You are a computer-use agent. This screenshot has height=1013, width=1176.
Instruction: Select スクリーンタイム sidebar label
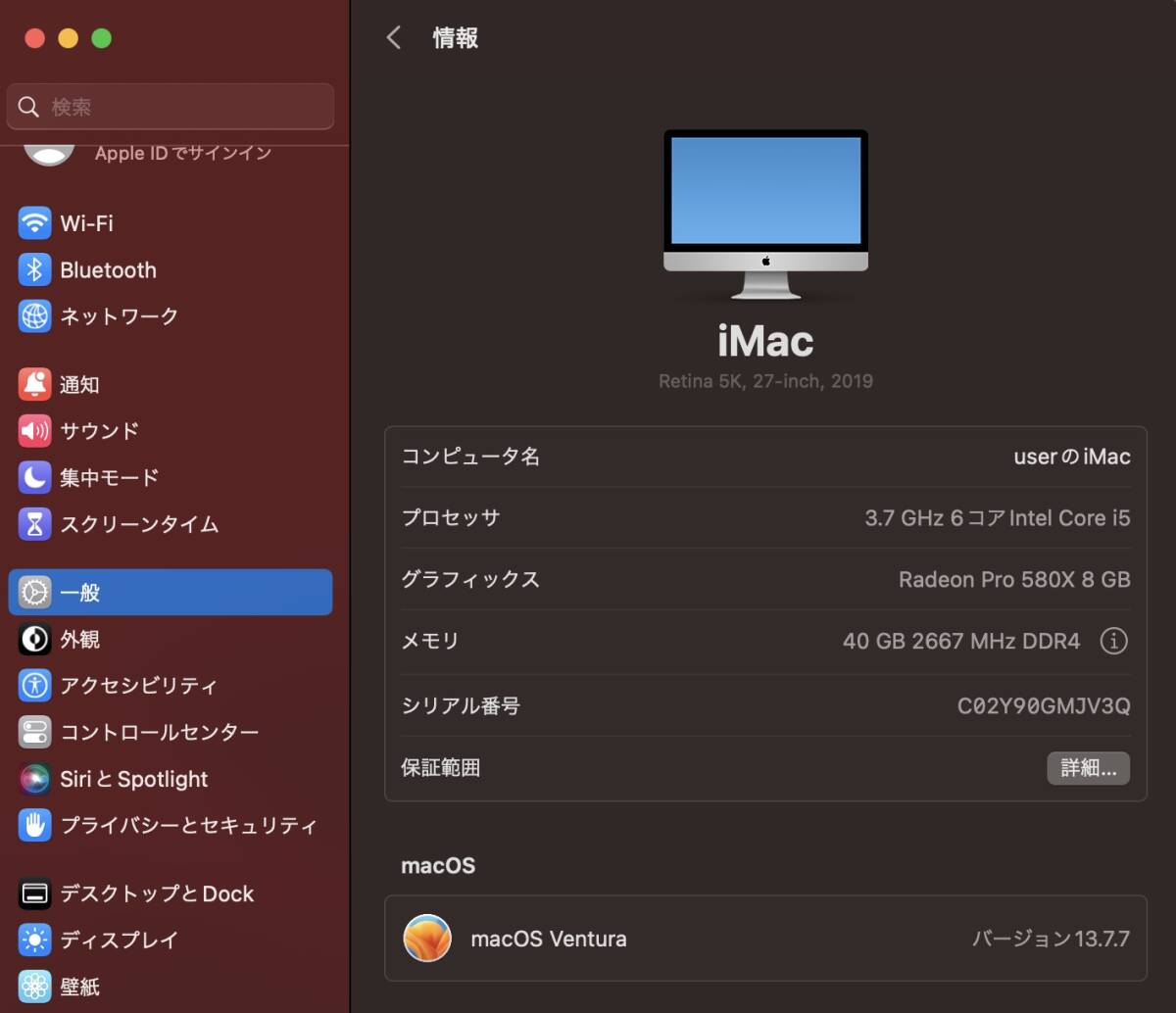pyautogui.click(x=139, y=524)
